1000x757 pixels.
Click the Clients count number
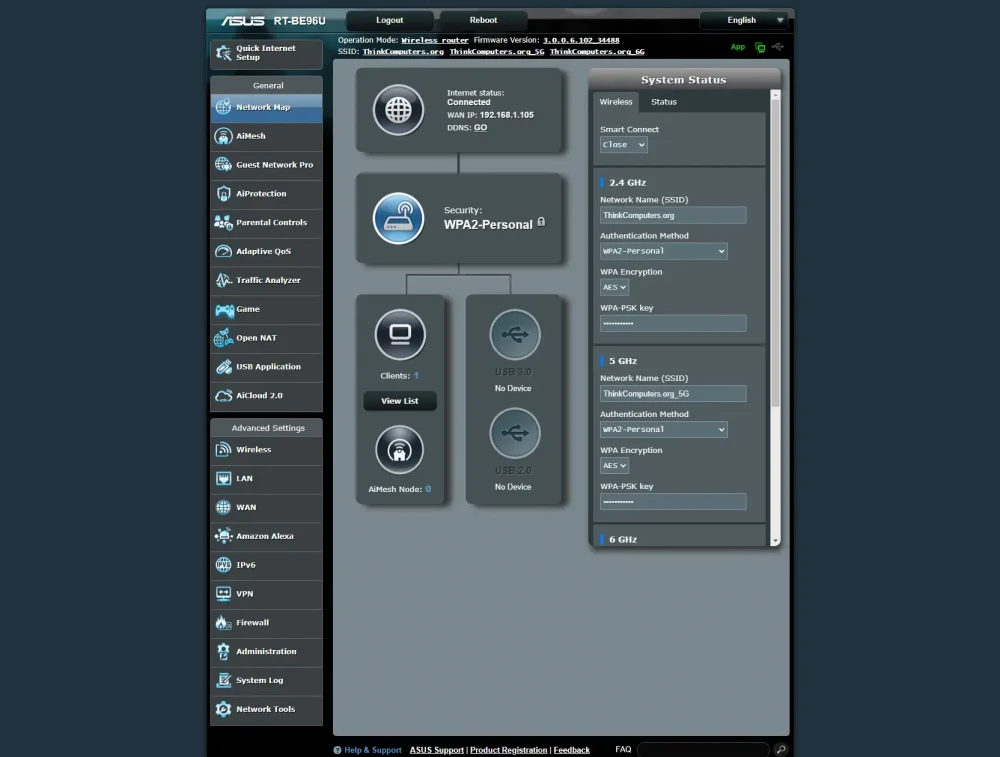(416, 376)
